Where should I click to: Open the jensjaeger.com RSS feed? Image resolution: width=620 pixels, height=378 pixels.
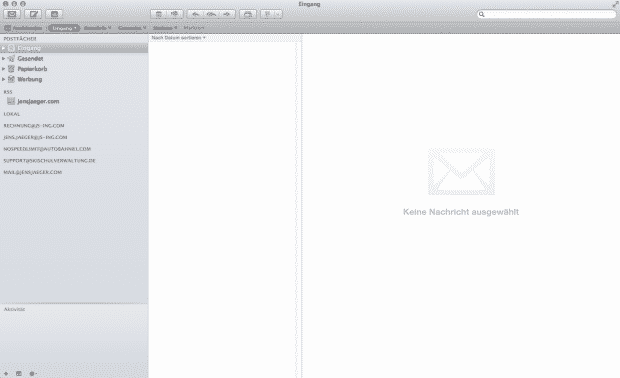(x=38, y=101)
